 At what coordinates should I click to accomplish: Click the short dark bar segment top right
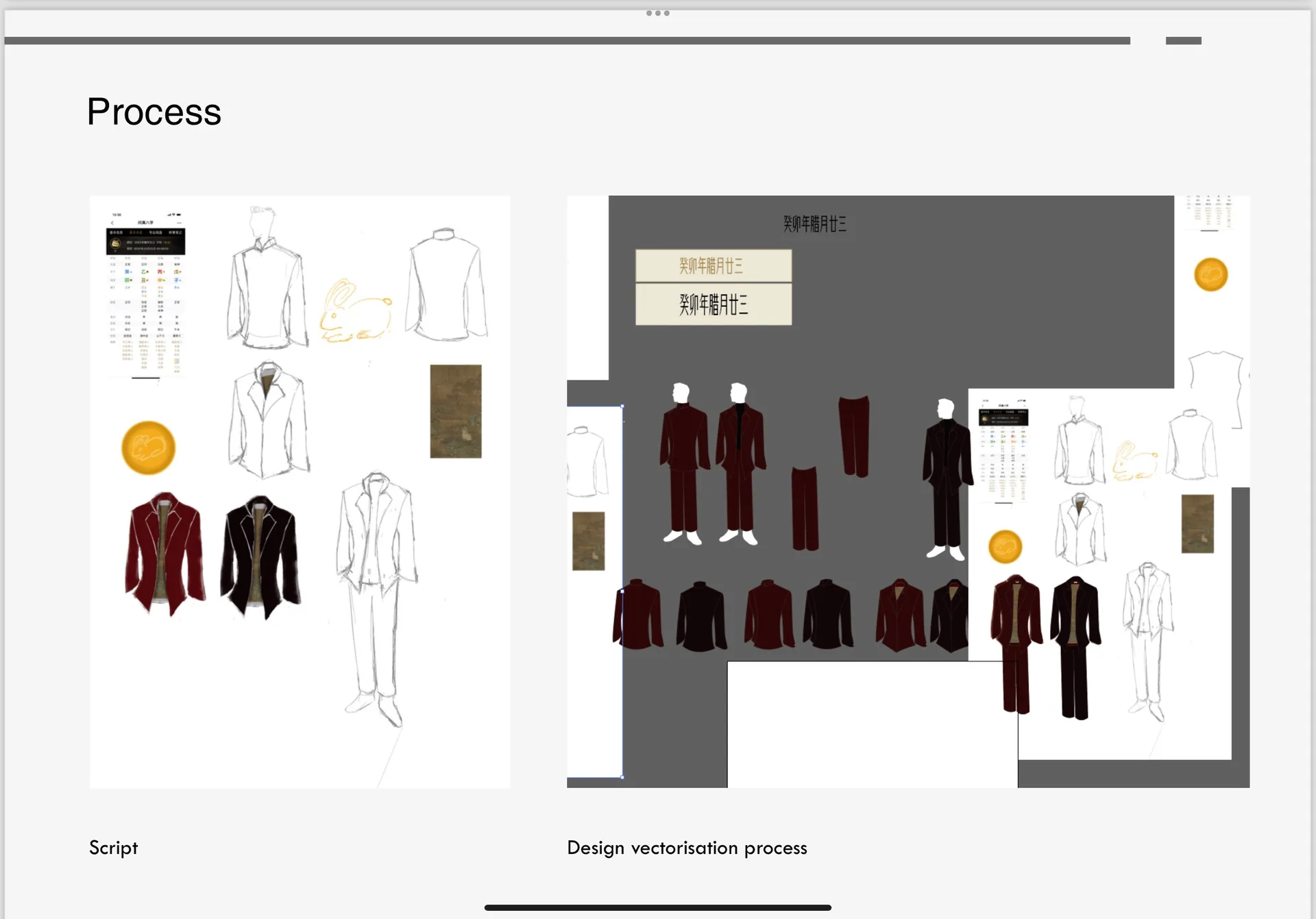(x=1183, y=40)
